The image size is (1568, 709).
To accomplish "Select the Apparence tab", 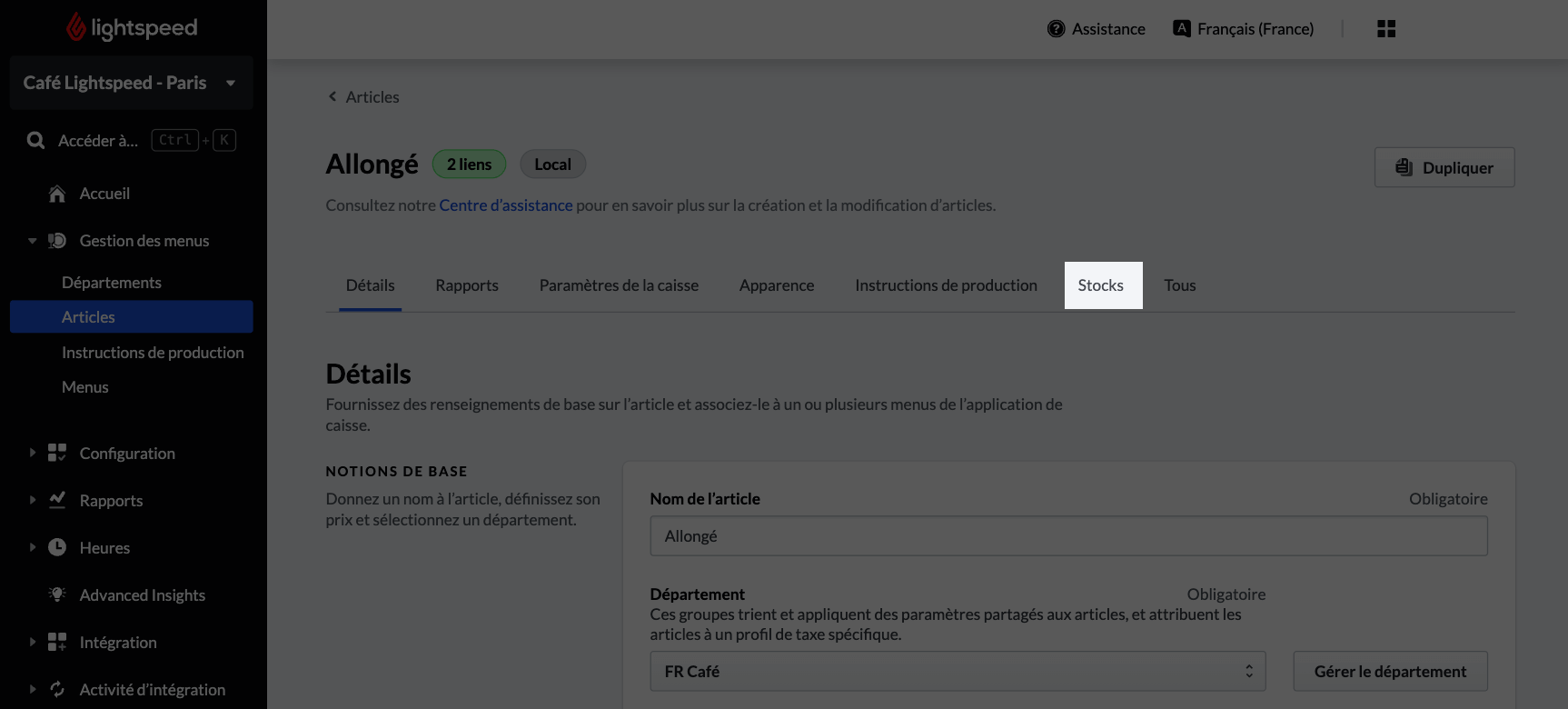I will coord(776,285).
